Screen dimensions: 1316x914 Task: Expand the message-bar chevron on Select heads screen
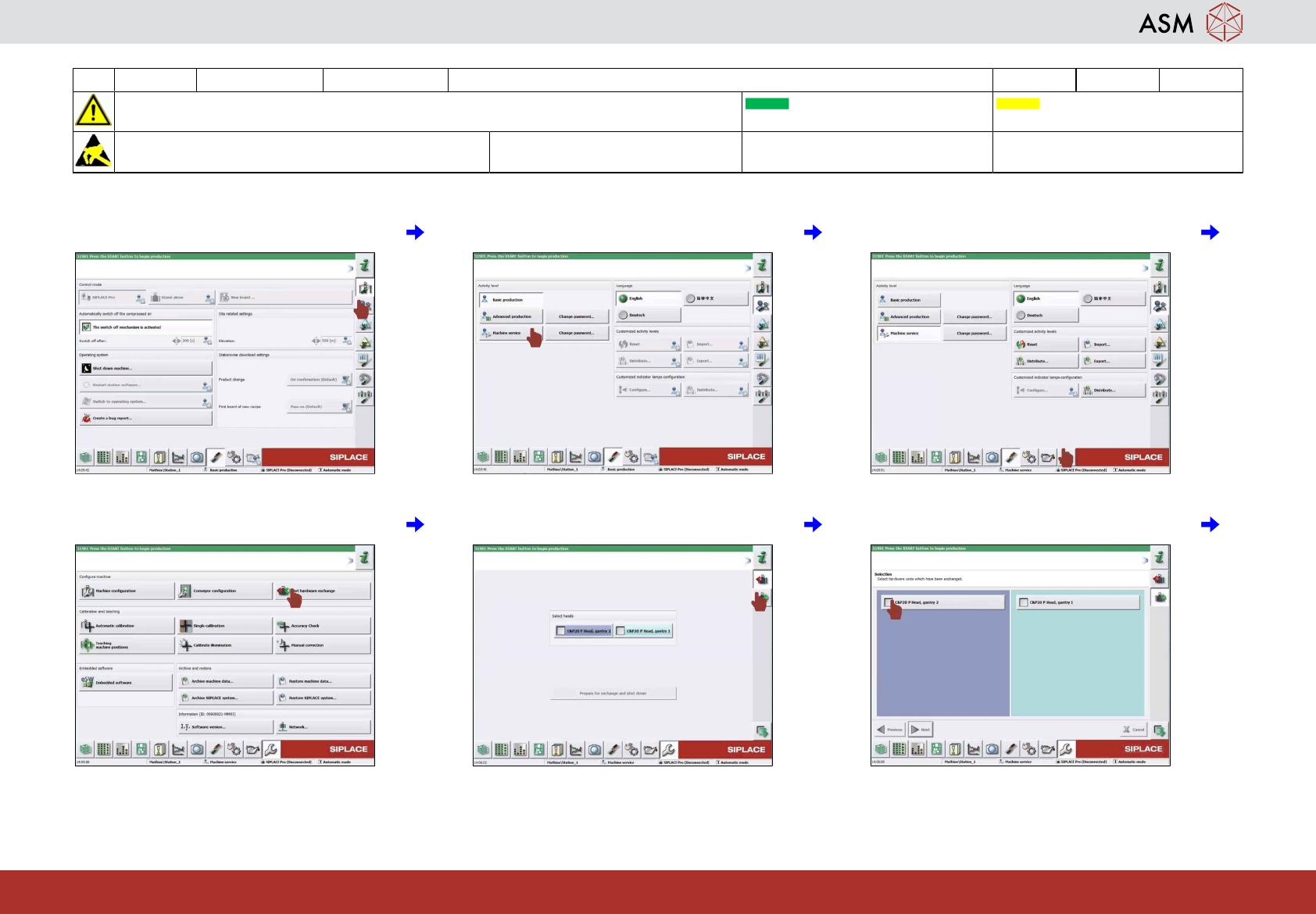point(748,560)
